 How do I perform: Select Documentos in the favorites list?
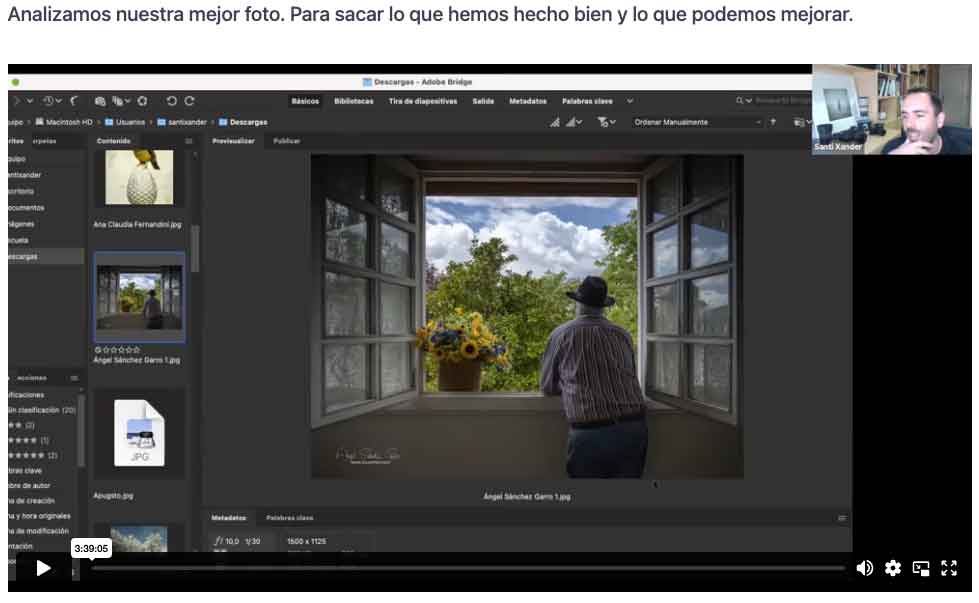pos(26,208)
